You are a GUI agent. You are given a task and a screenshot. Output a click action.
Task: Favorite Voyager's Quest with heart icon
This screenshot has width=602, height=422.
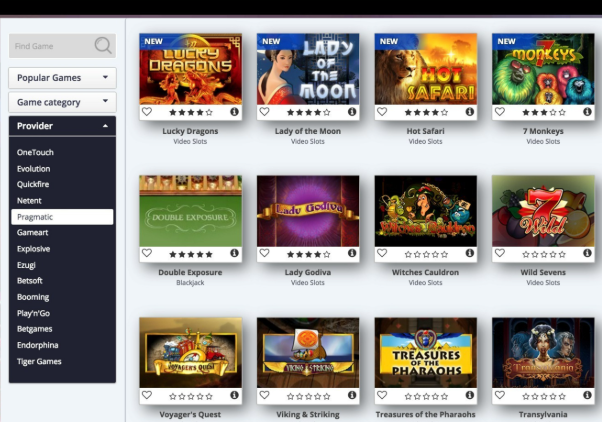pyautogui.click(x=147, y=395)
